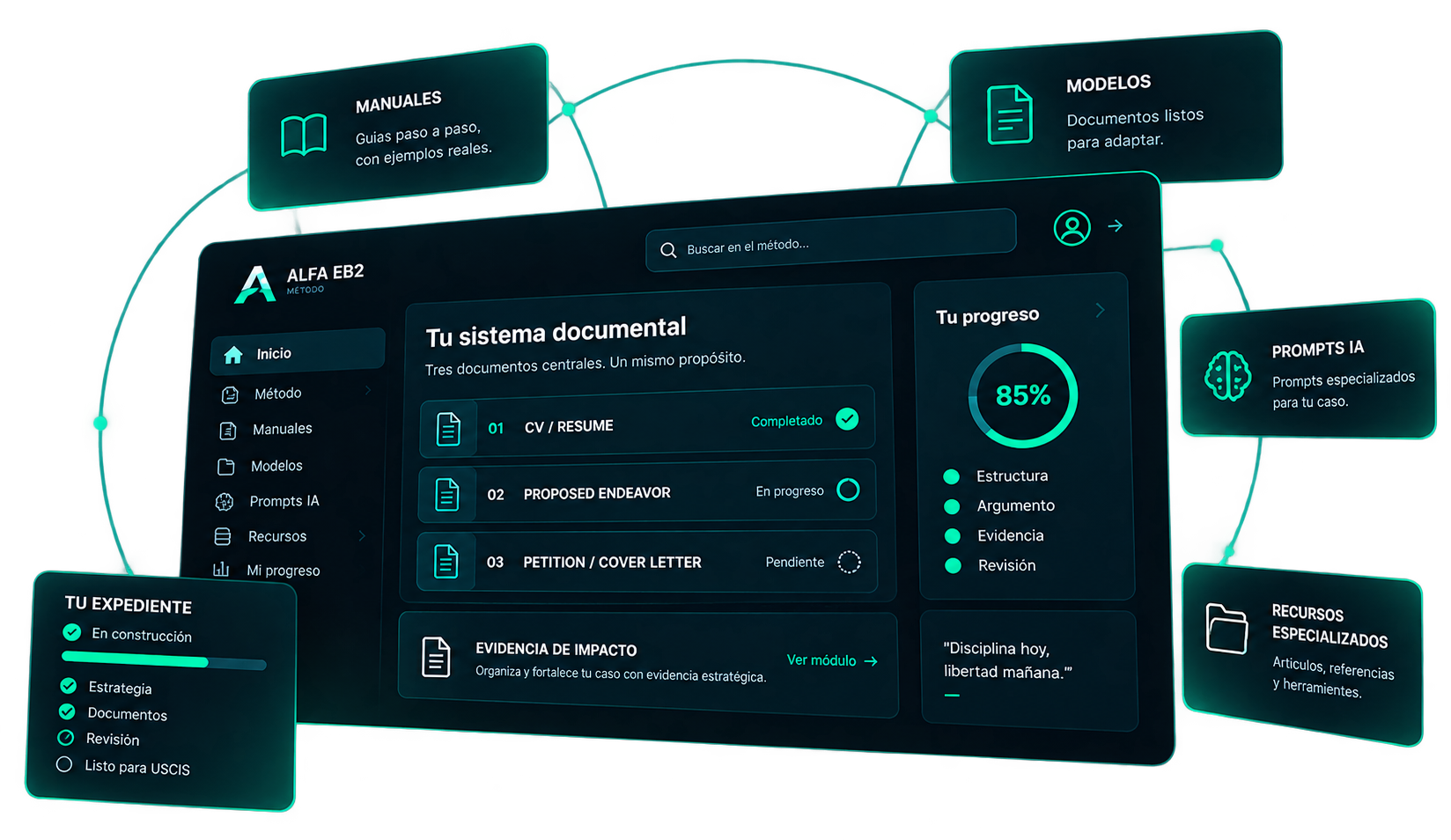Screen dimensions: 1451x840
Task: Open the CV / RESUME document row
Action: [648, 423]
